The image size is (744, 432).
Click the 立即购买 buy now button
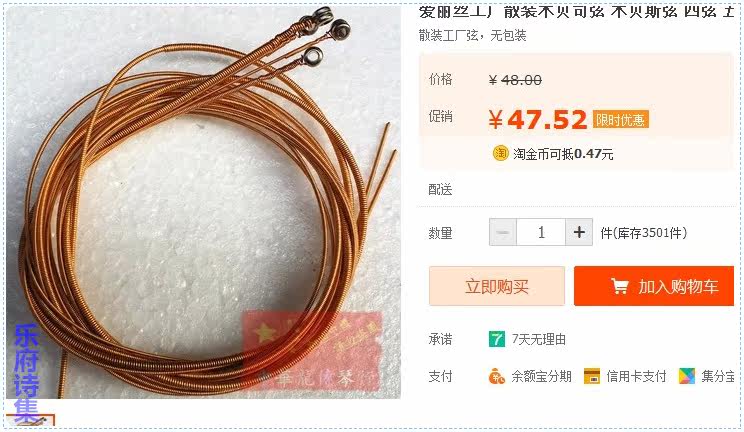(497, 286)
